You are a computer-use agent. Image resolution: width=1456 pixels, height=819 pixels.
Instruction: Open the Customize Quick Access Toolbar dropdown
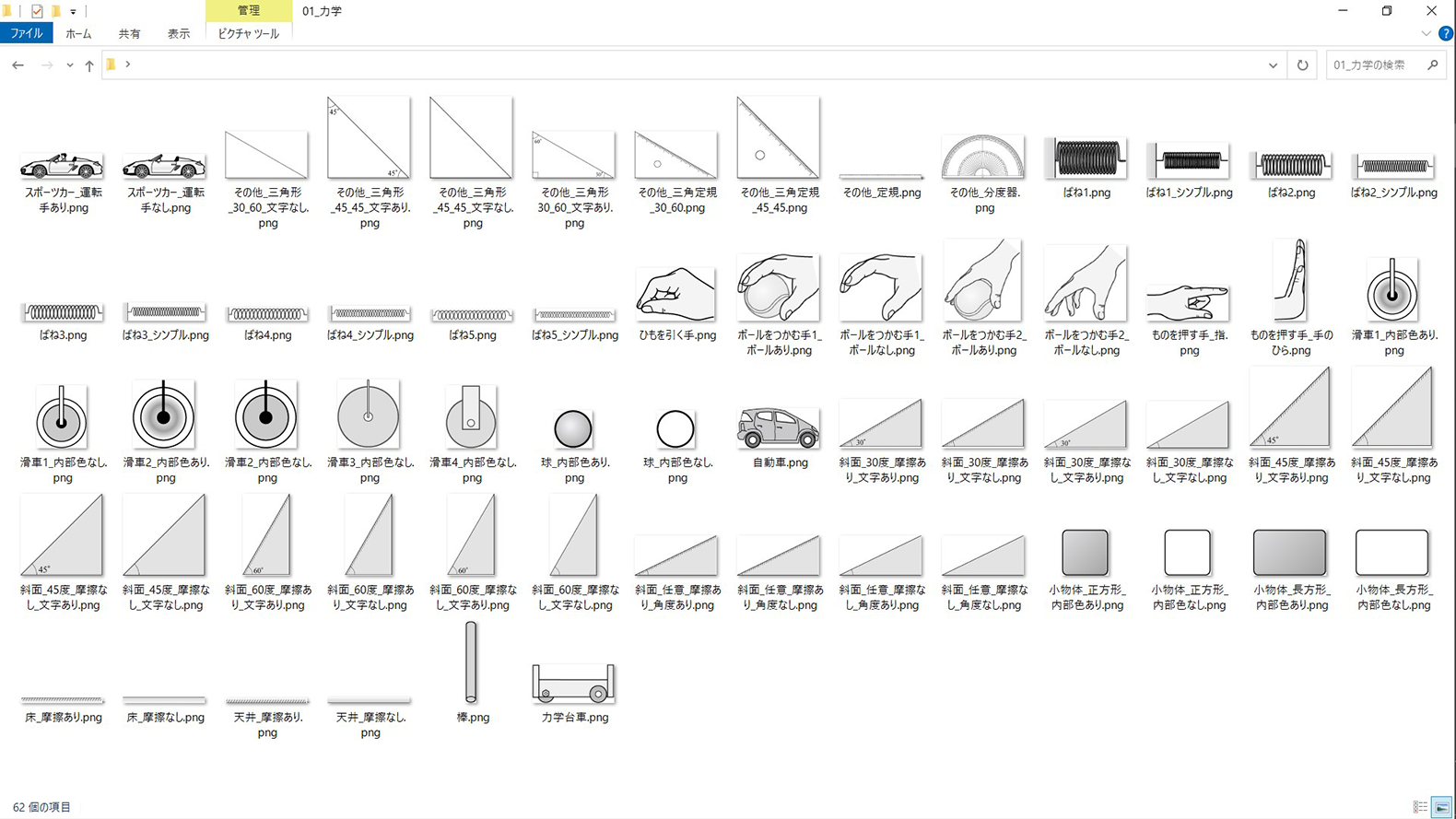click(73, 12)
